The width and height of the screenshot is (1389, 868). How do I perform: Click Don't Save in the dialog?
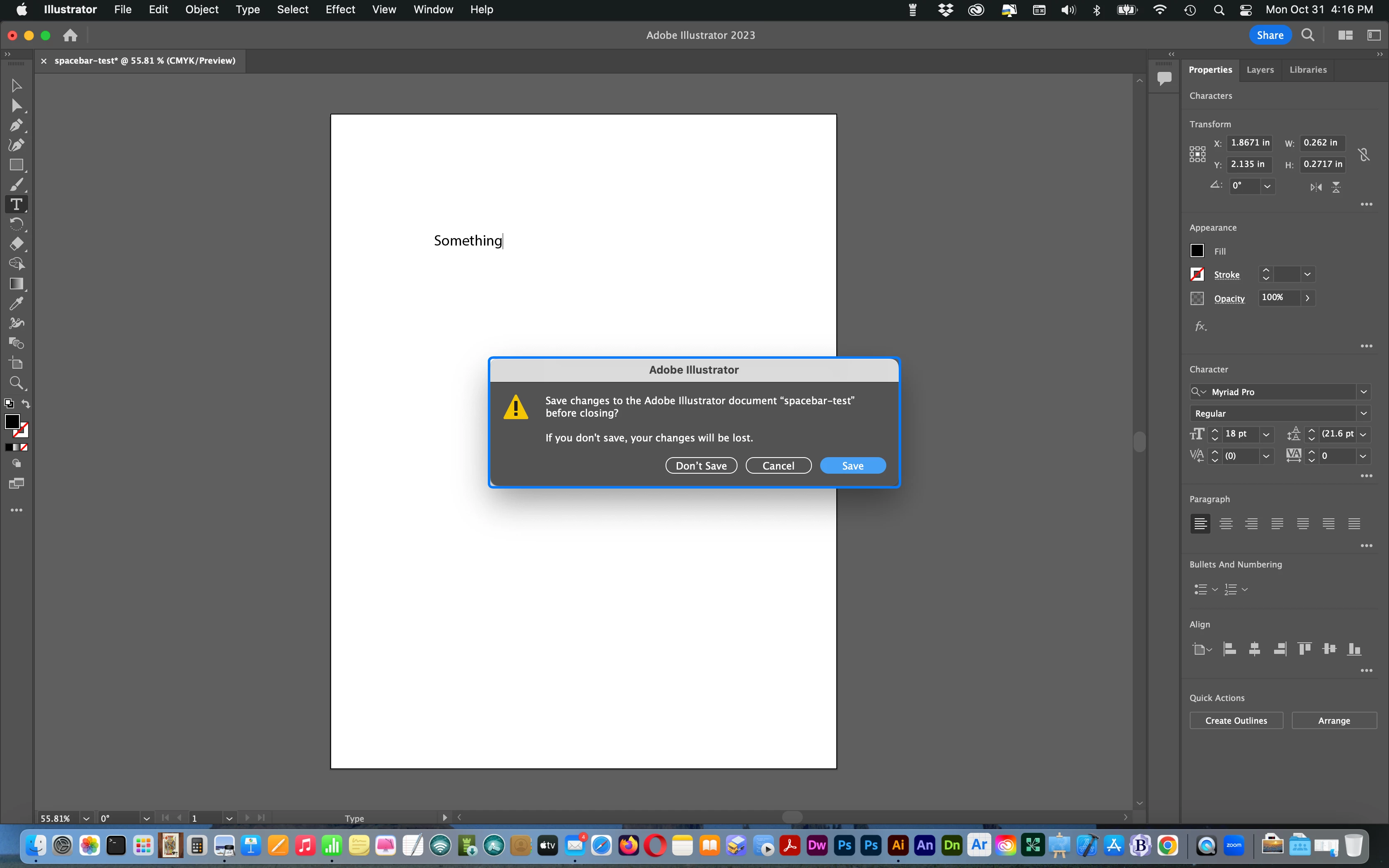click(701, 465)
